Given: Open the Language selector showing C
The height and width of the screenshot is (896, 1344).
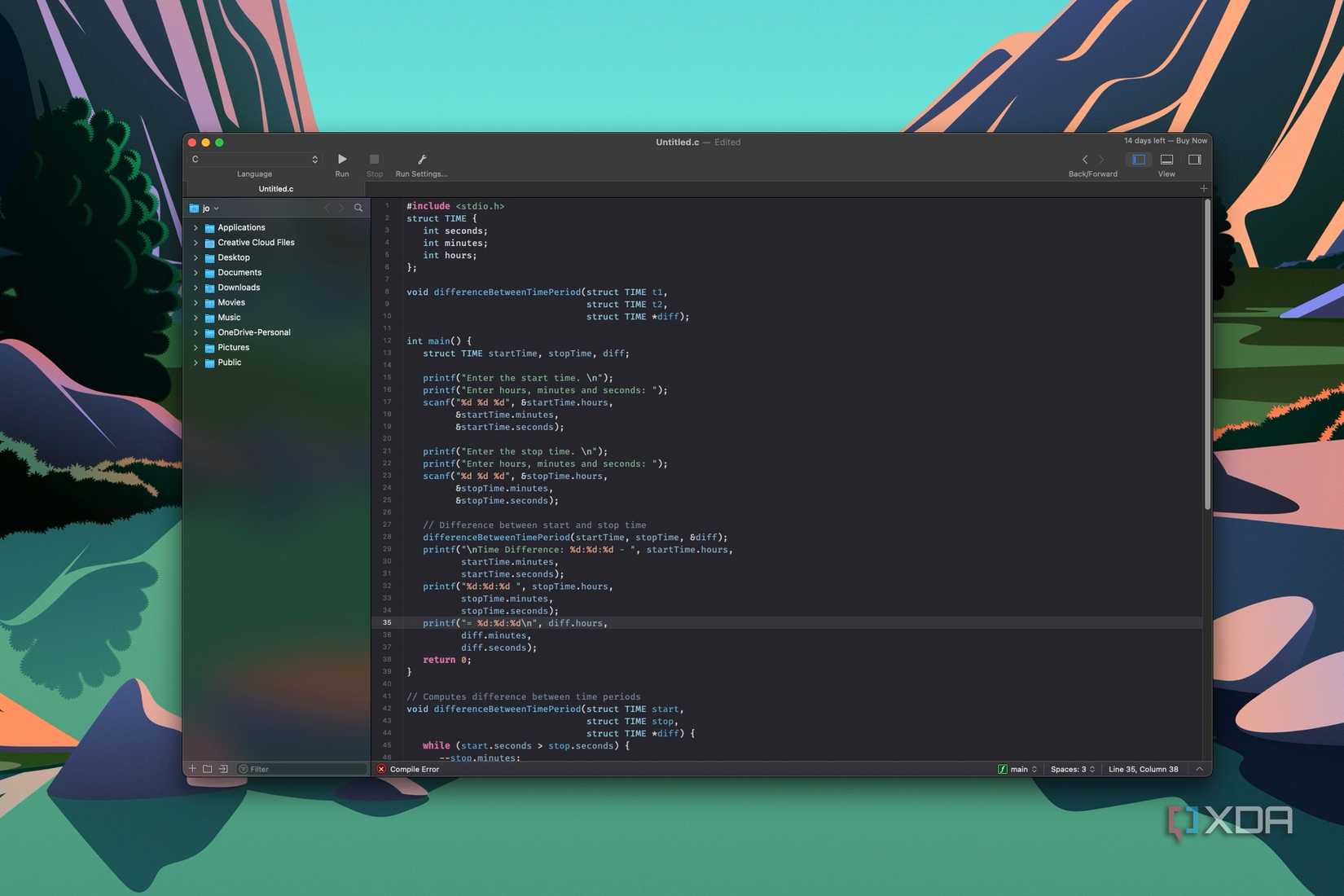Looking at the screenshot, I should (x=253, y=159).
